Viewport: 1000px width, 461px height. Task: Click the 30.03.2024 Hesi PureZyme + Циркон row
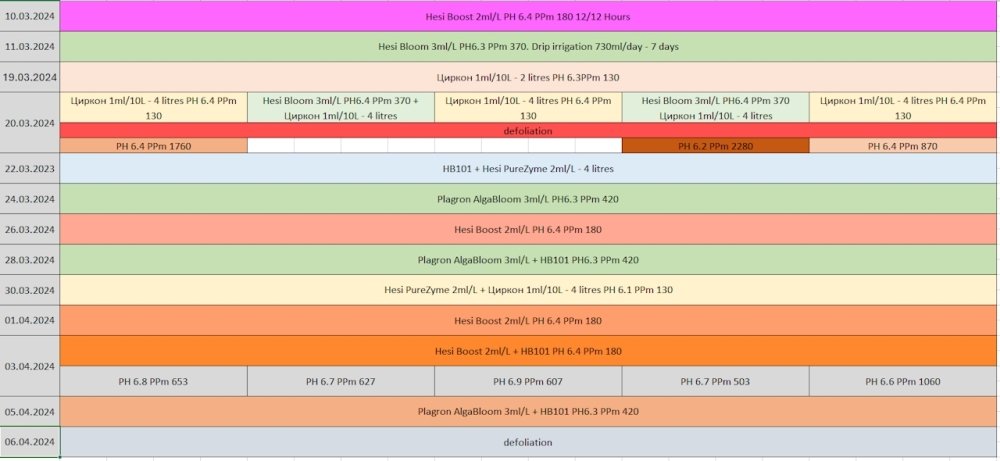pyautogui.click(x=528, y=290)
